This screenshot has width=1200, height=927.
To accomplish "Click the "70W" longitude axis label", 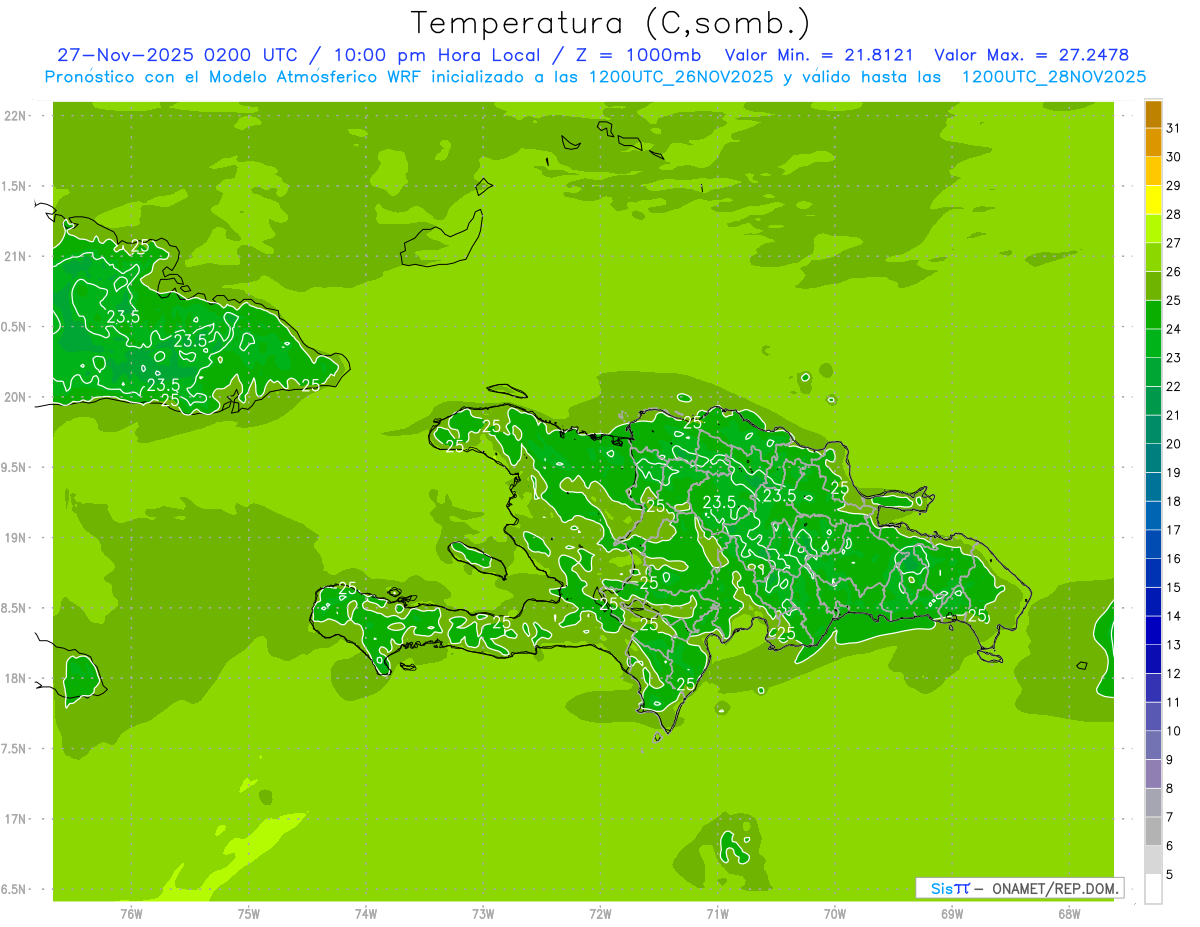I will coord(834,914).
